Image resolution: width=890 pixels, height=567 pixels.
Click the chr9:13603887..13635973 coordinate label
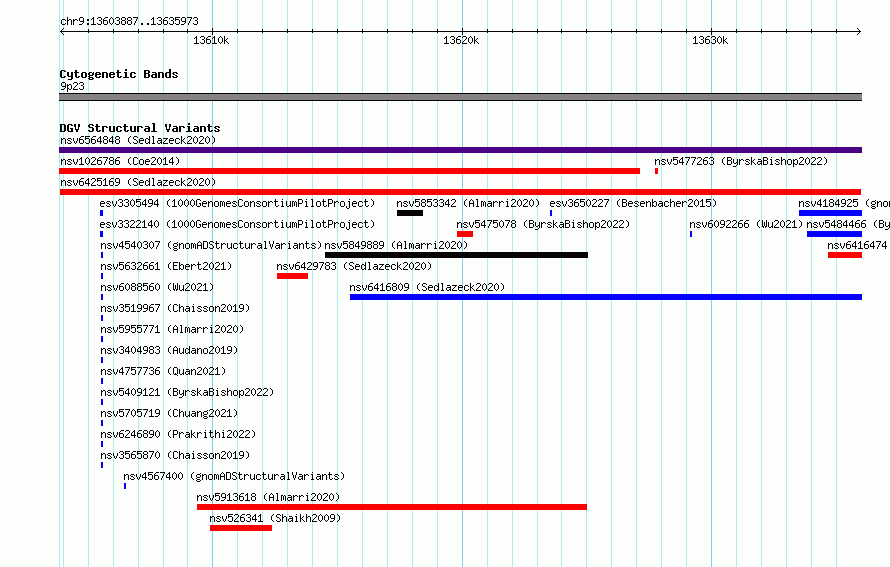[129, 22]
